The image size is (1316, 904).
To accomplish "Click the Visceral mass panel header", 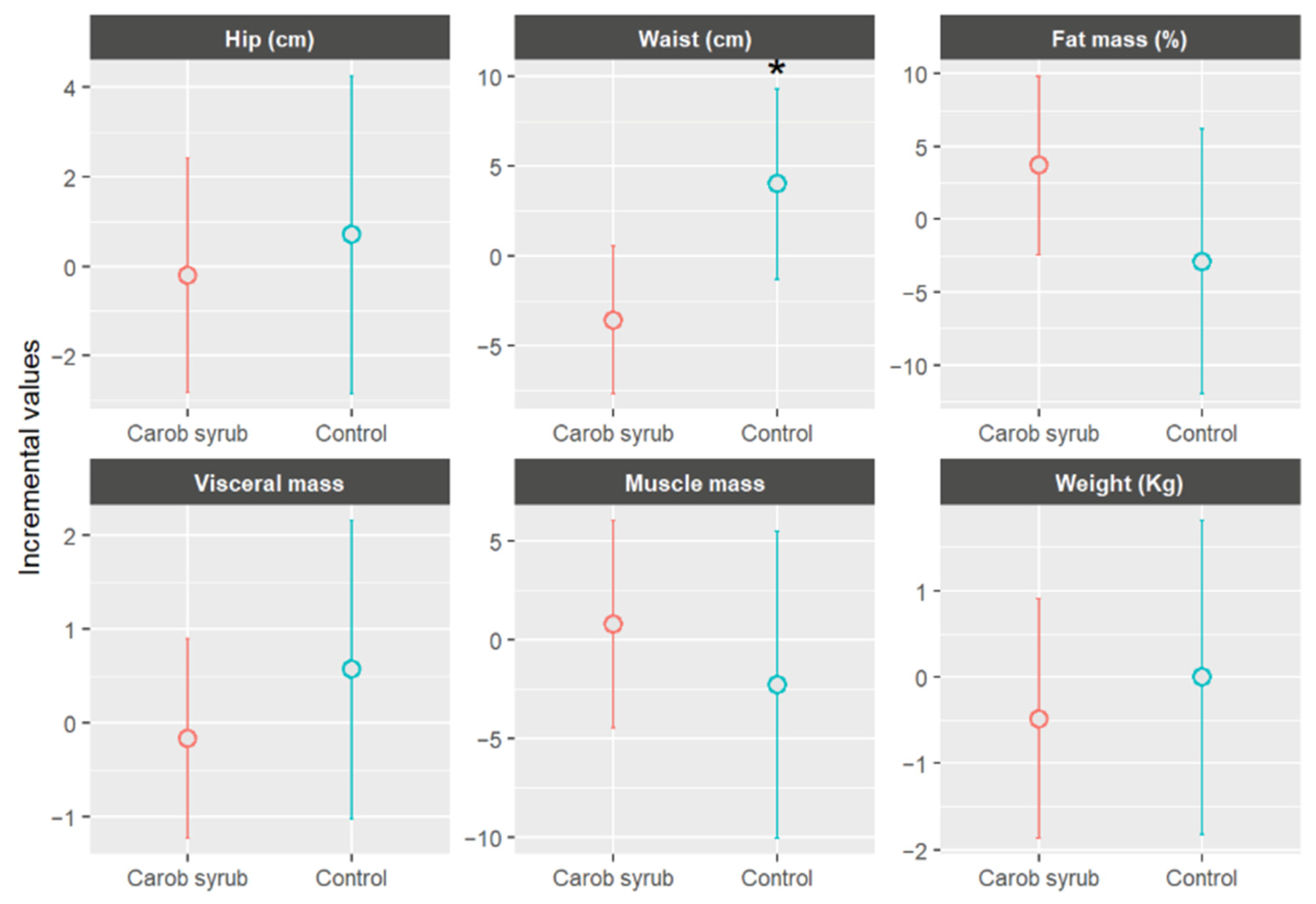I will tap(270, 483).
